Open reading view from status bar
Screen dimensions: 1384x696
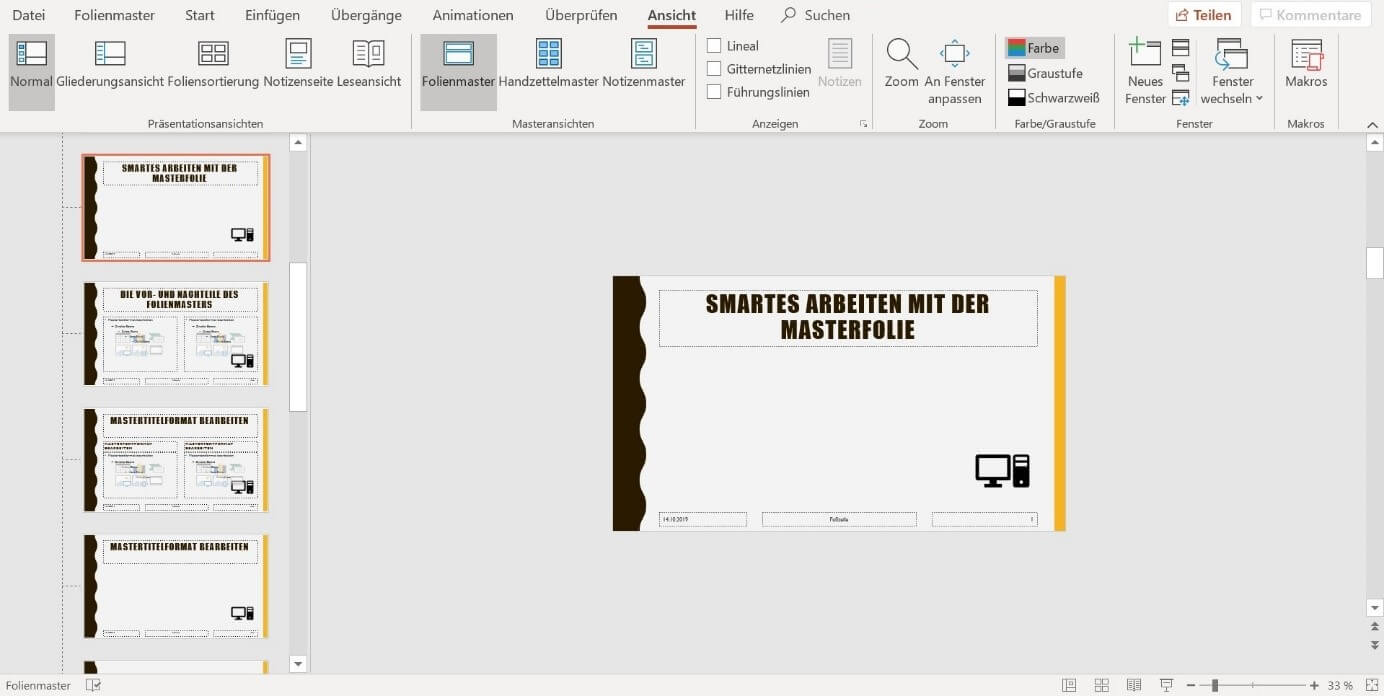(1133, 685)
